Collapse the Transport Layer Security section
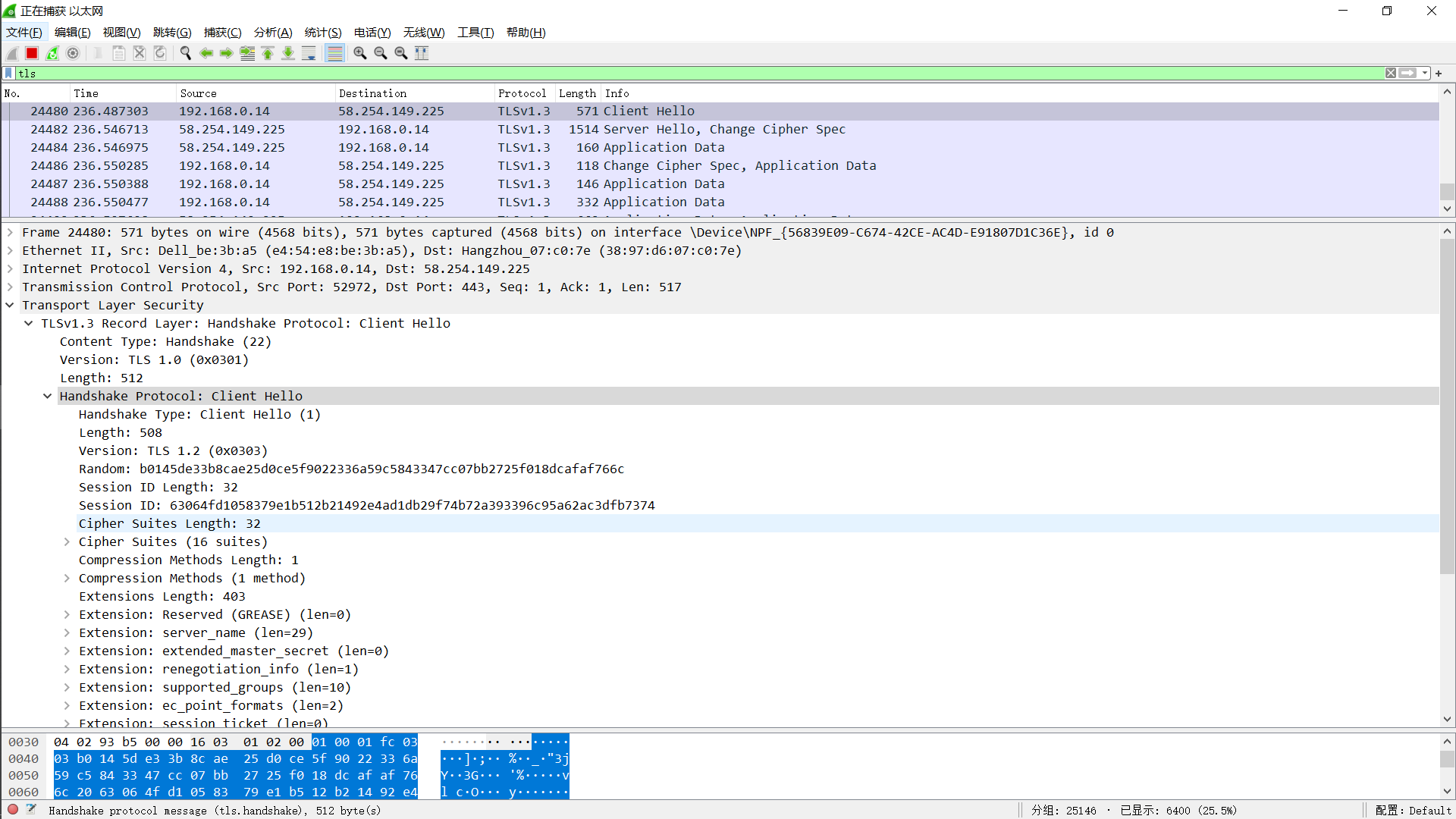 pyautogui.click(x=10, y=305)
